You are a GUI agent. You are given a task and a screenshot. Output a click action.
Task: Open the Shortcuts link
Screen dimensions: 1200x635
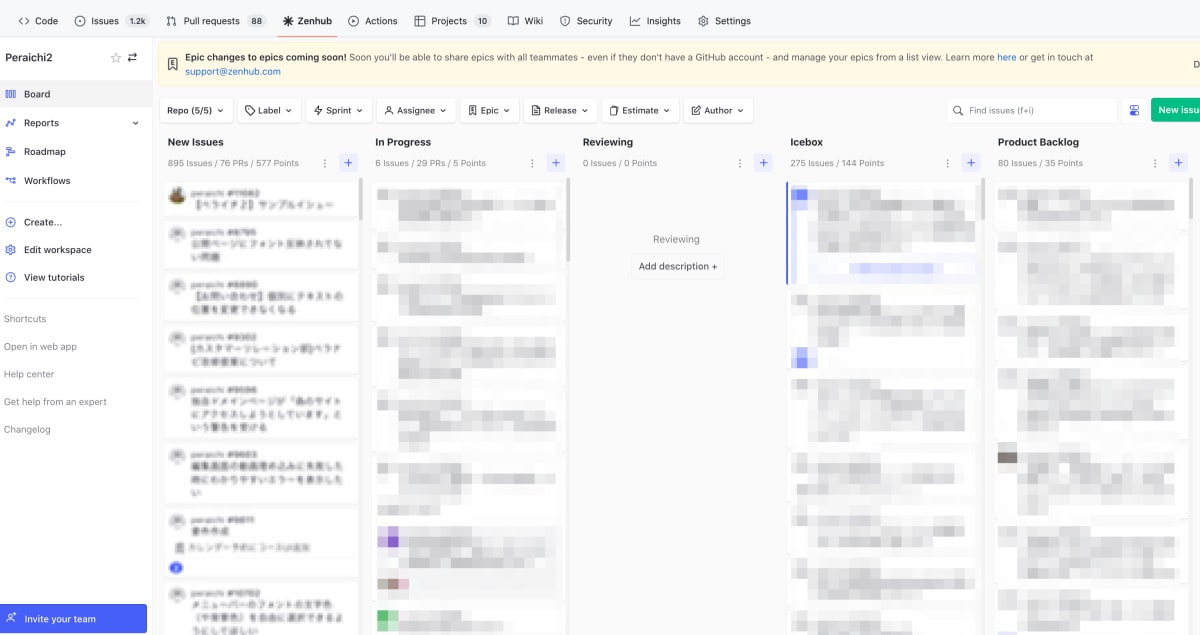point(25,319)
